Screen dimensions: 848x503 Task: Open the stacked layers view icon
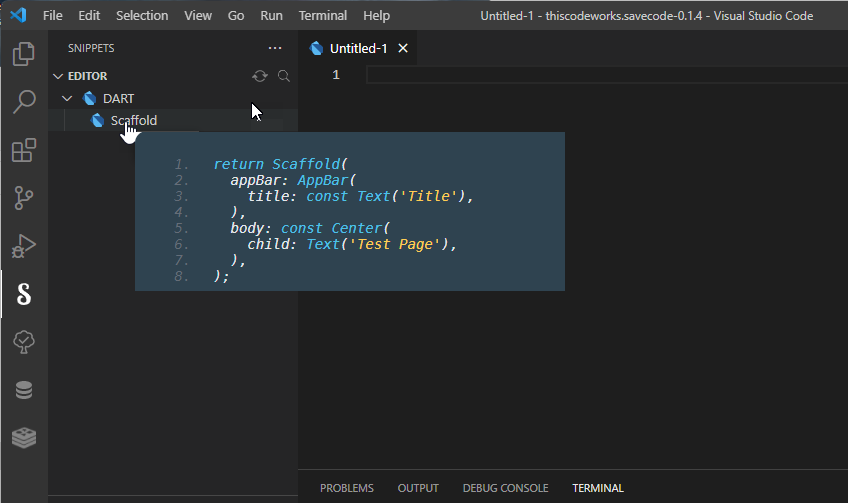tap(24, 438)
